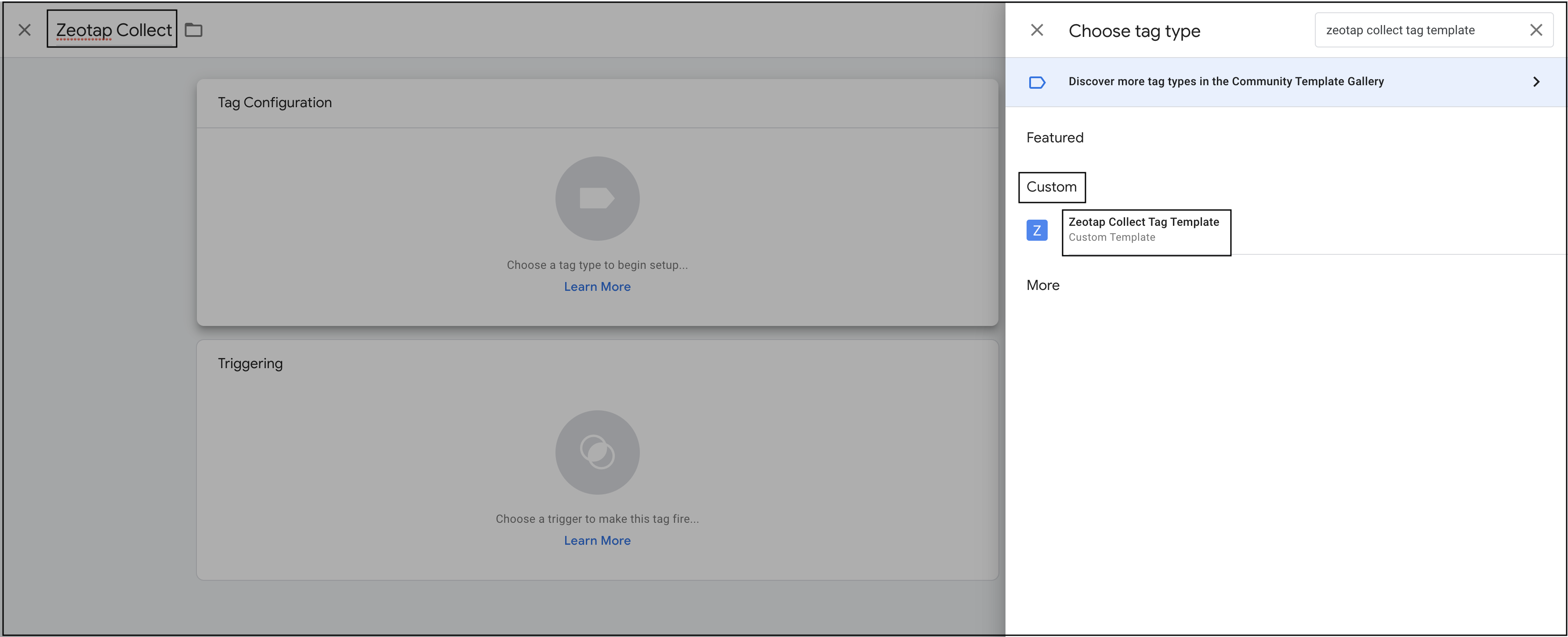Click the gray trigger circle icon
Screen dimensions: 1568x637
(596, 452)
